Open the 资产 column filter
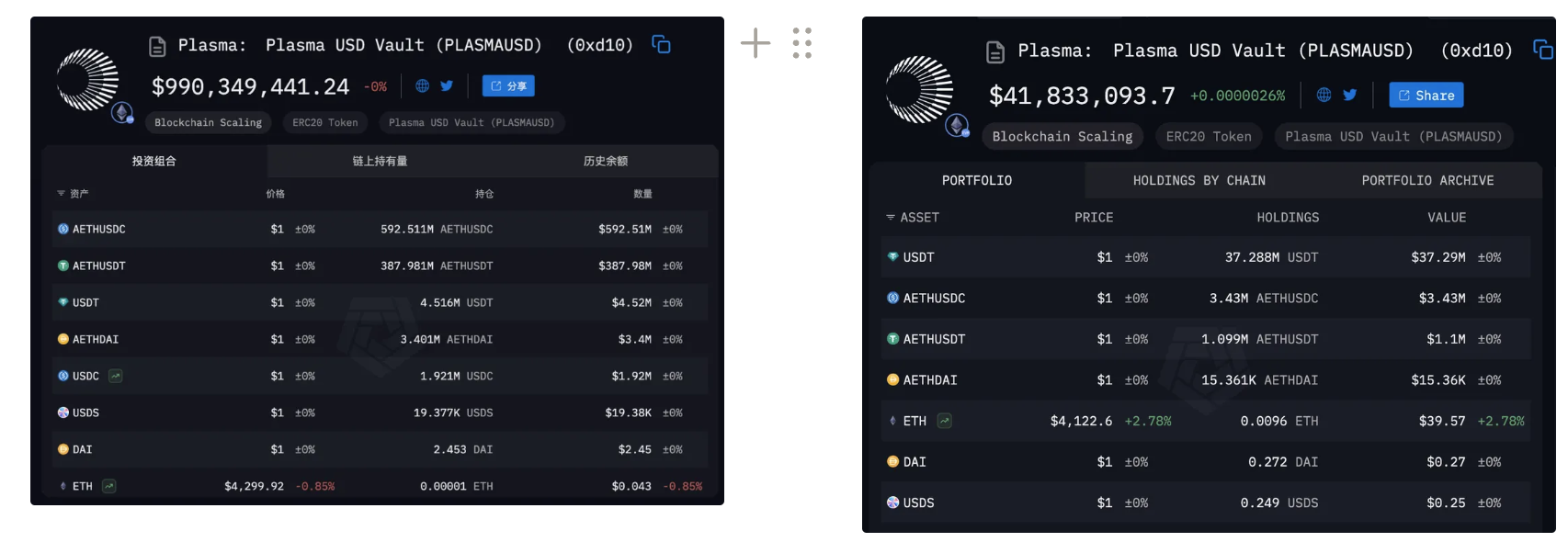The height and width of the screenshot is (542, 1568). (61, 193)
